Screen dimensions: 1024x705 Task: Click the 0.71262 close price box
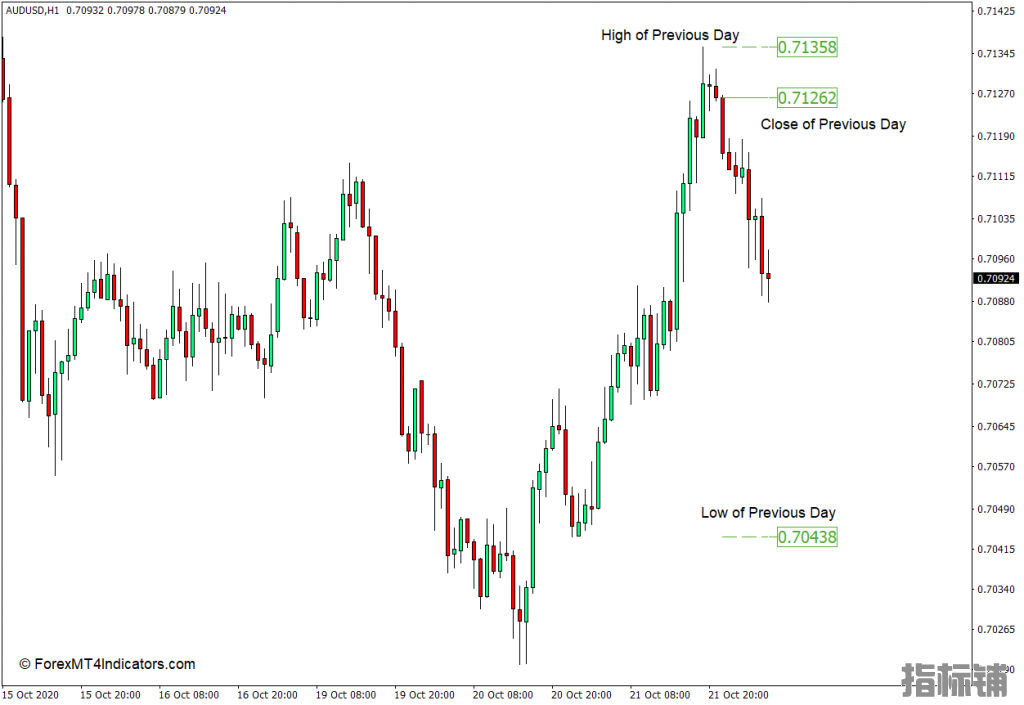[x=807, y=98]
